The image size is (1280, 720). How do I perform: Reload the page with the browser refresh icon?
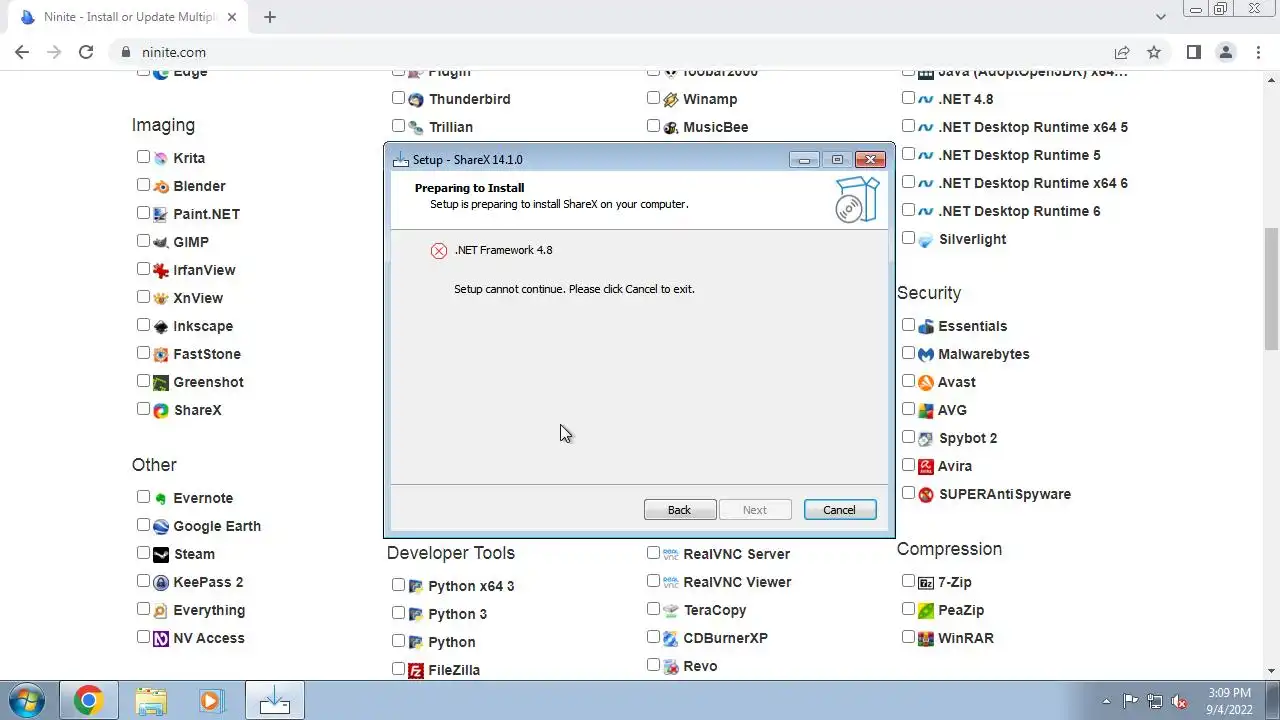(86, 52)
